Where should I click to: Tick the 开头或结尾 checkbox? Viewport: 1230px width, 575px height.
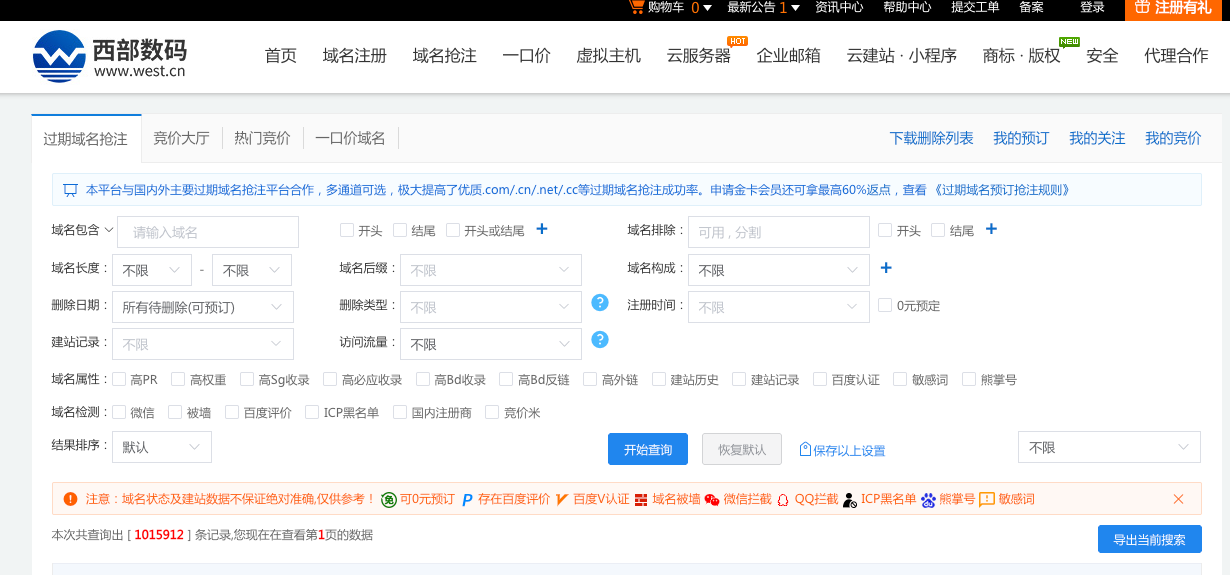pos(453,230)
